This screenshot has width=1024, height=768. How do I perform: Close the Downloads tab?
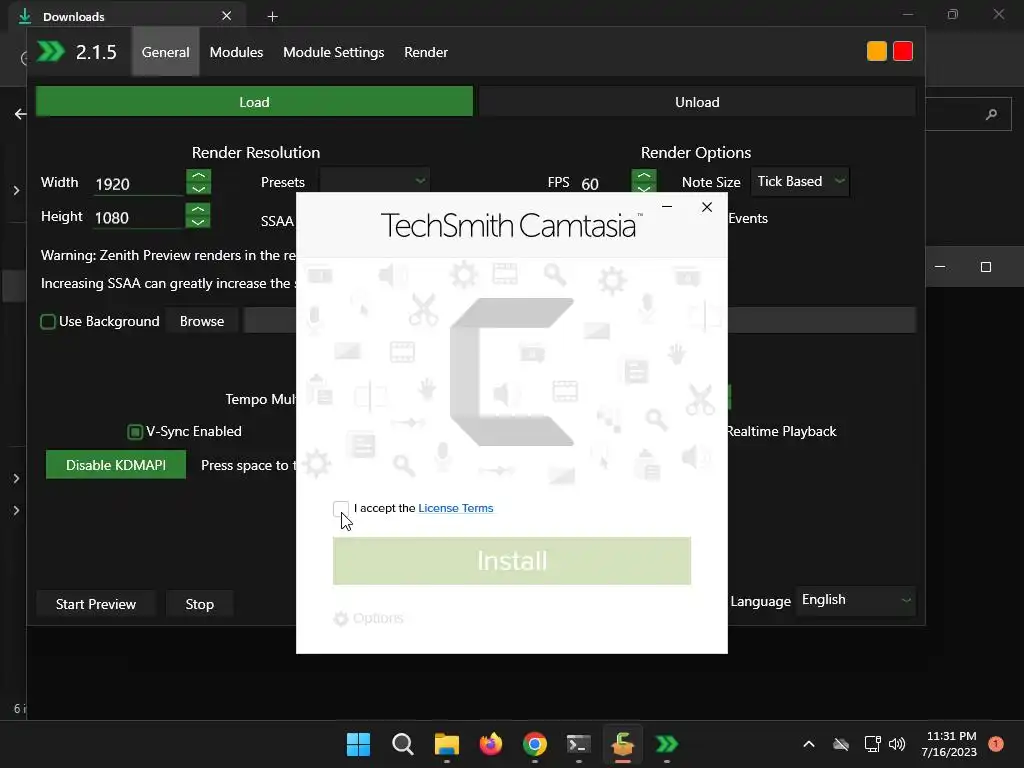[227, 16]
